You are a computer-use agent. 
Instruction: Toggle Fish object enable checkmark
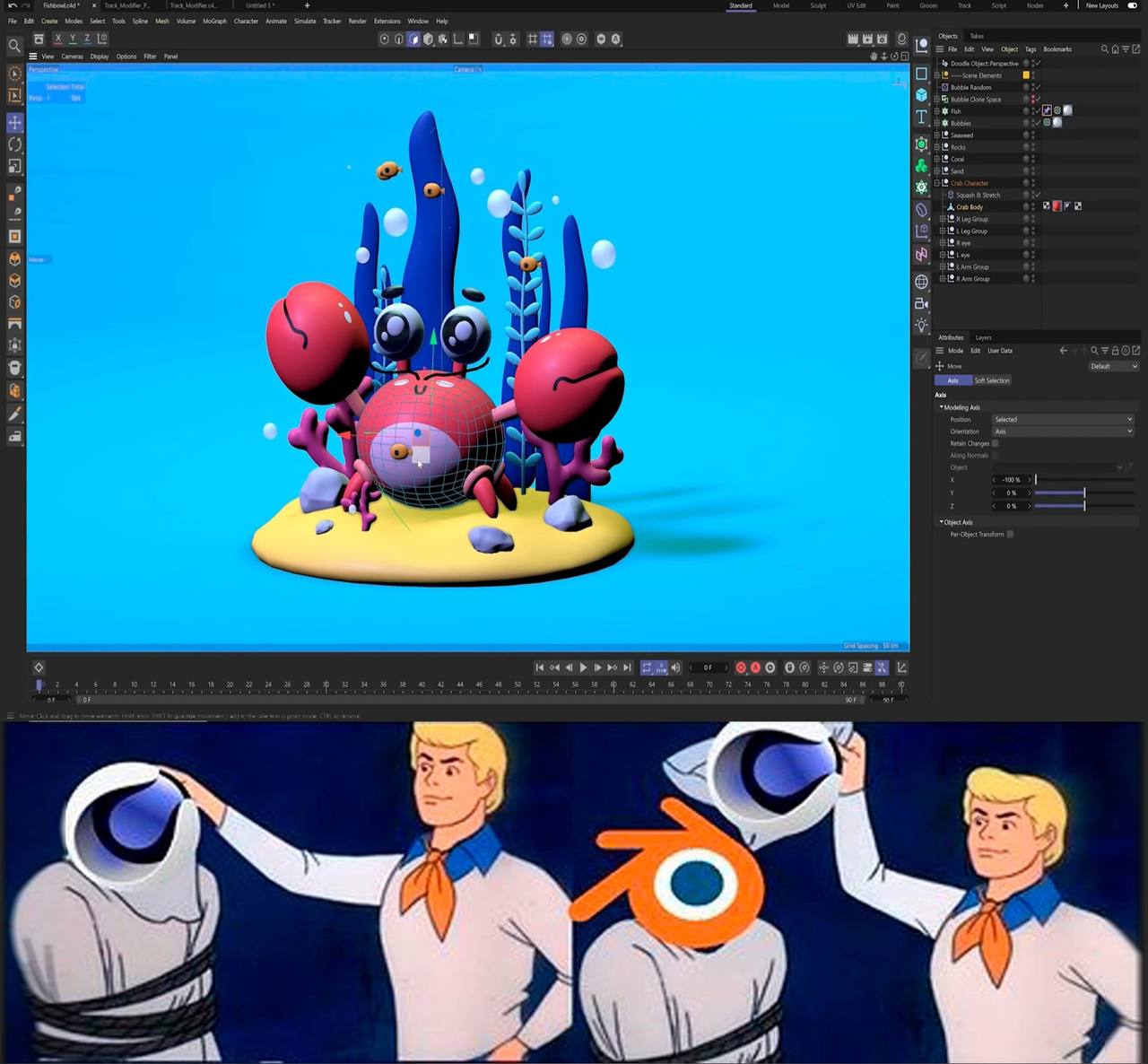(x=1037, y=111)
